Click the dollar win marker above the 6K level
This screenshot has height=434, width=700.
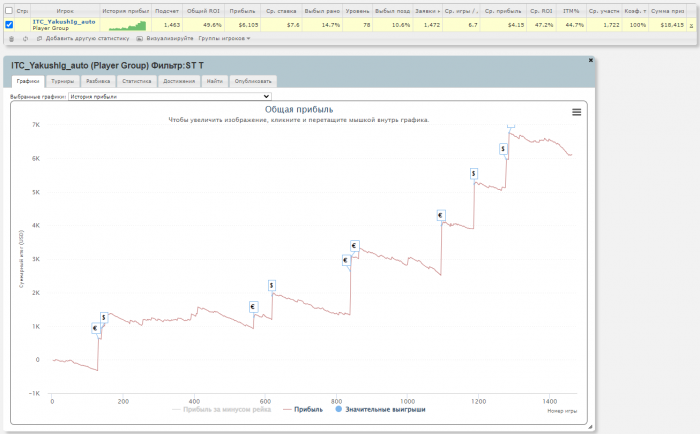coord(503,149)
